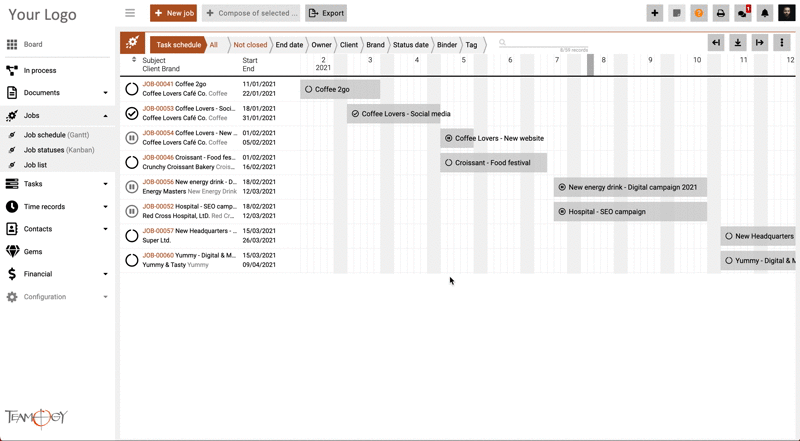Viewport: 800px width, 441px height.
Task: Expand the Configuration menu arrow
Action: tap(106, 297)
